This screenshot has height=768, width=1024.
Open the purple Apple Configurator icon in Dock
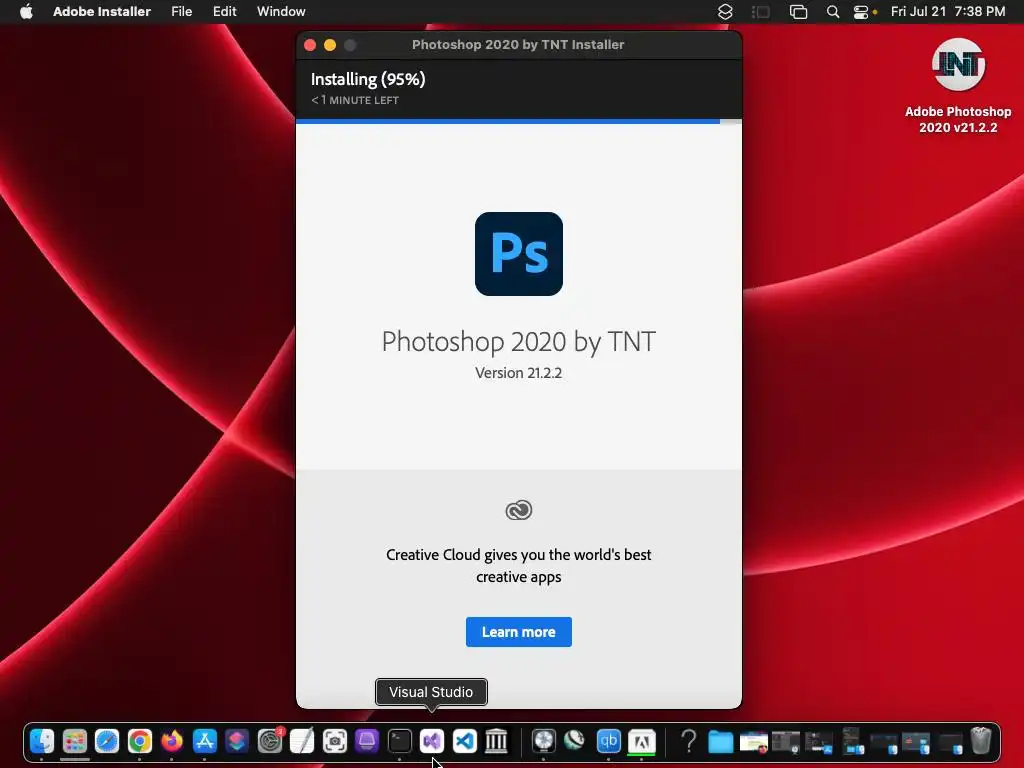click(366, 741)
